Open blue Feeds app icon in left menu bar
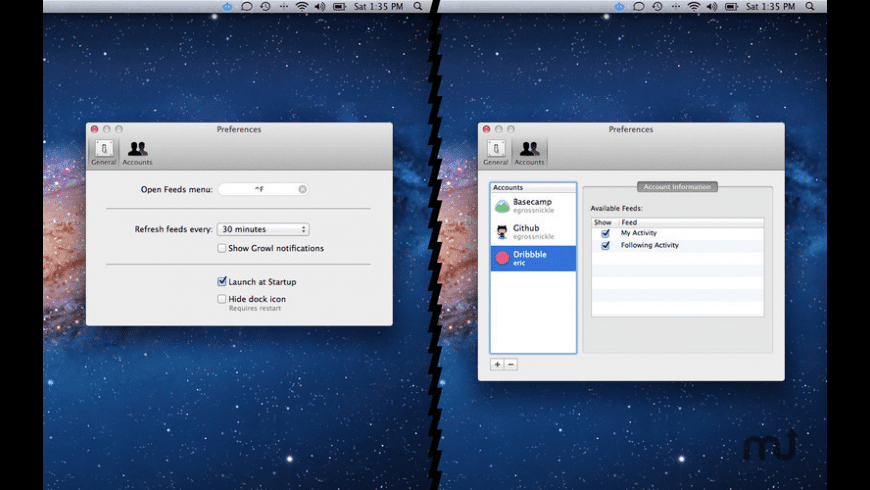The image size is (870, 490). coord(227,7)
